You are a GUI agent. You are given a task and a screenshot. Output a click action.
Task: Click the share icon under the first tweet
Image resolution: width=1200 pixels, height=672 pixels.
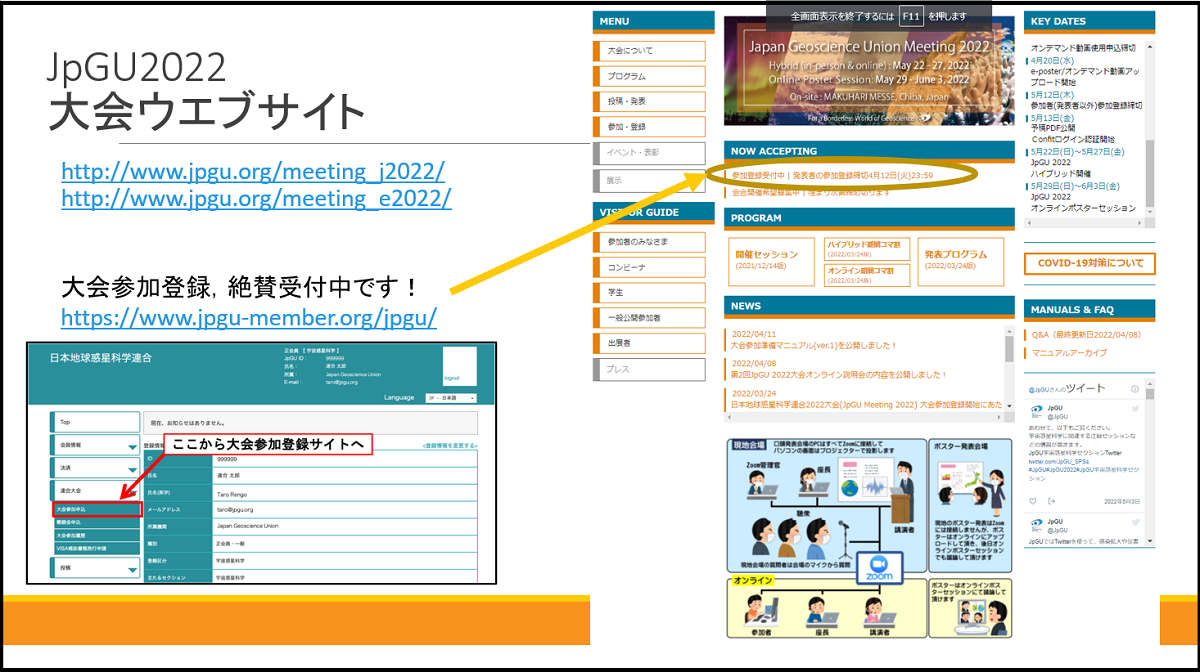pyautogui.click(x=1052, y=501)
